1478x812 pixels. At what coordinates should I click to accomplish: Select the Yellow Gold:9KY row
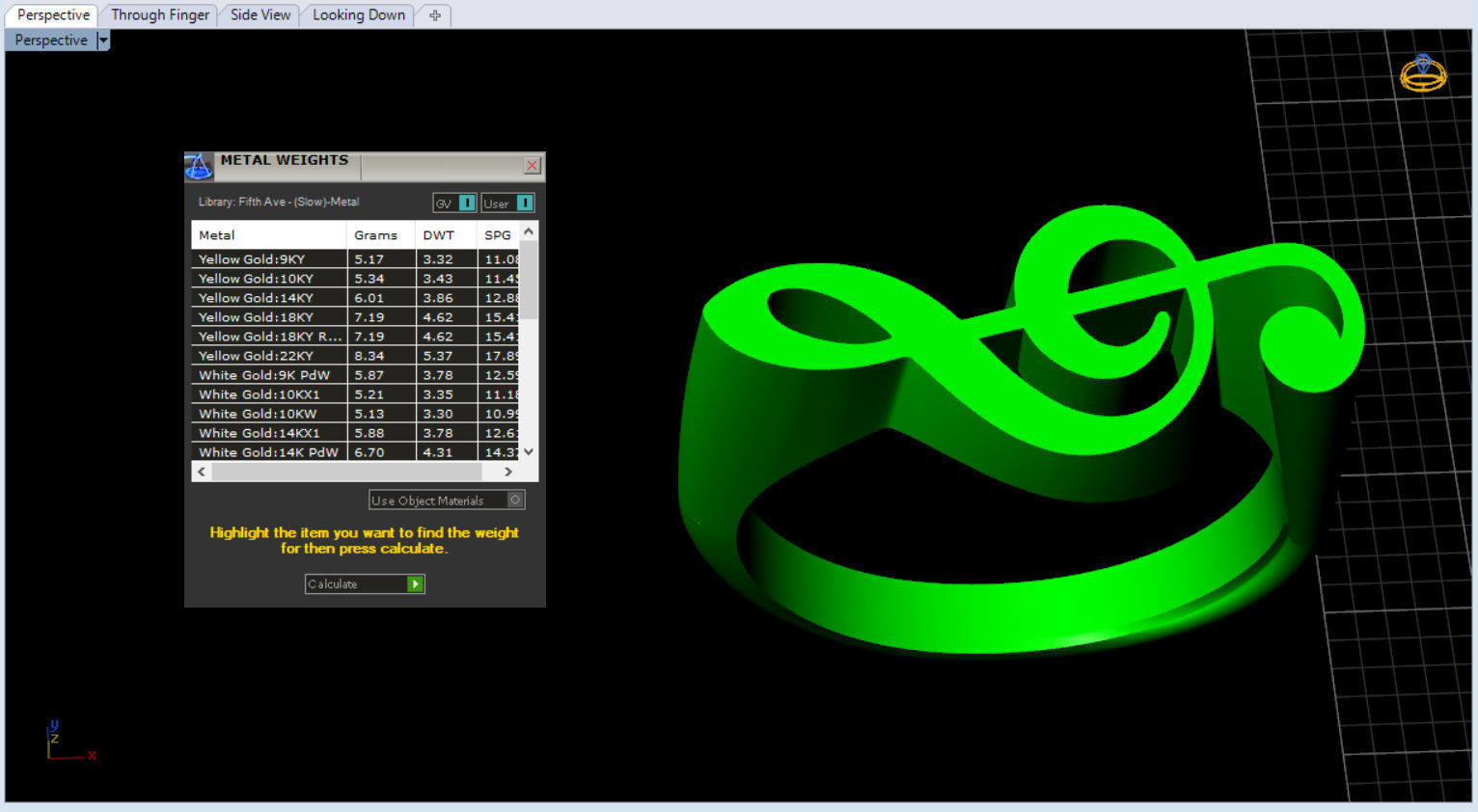[355, 259]
